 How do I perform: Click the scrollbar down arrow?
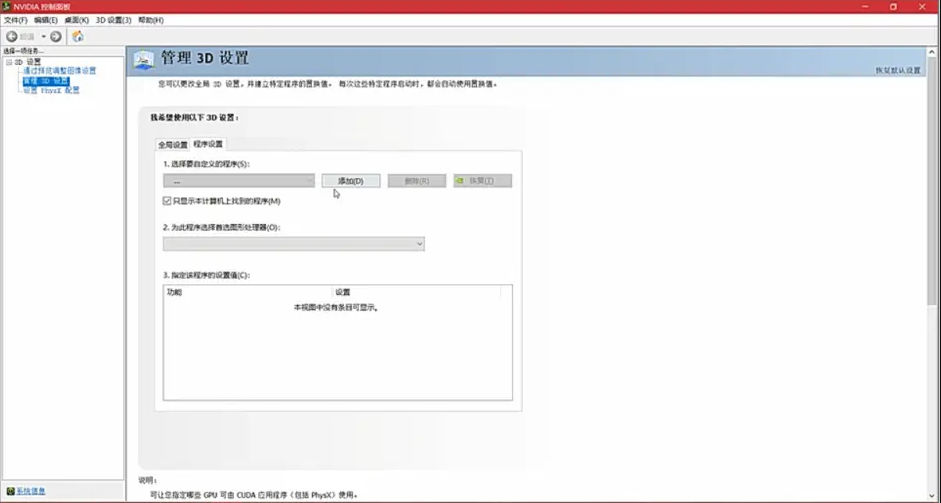click(932, 496)
